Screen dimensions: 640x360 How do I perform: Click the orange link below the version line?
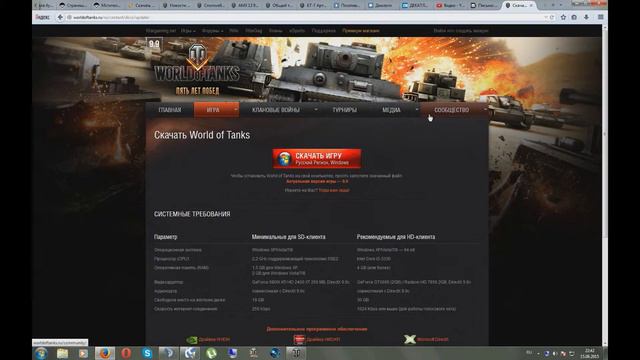(334, 190)
